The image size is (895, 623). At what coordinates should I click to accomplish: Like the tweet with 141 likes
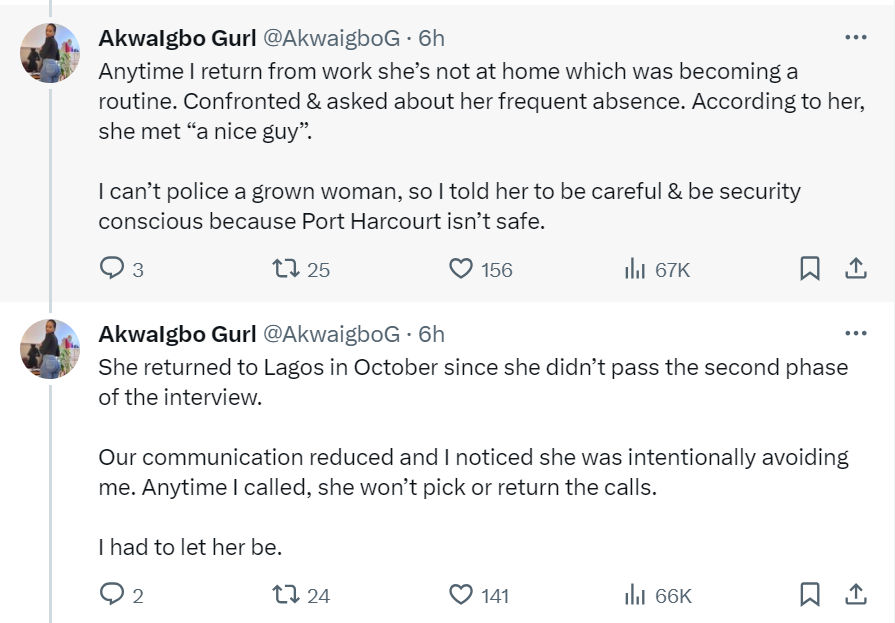click(x=461, y=594)
